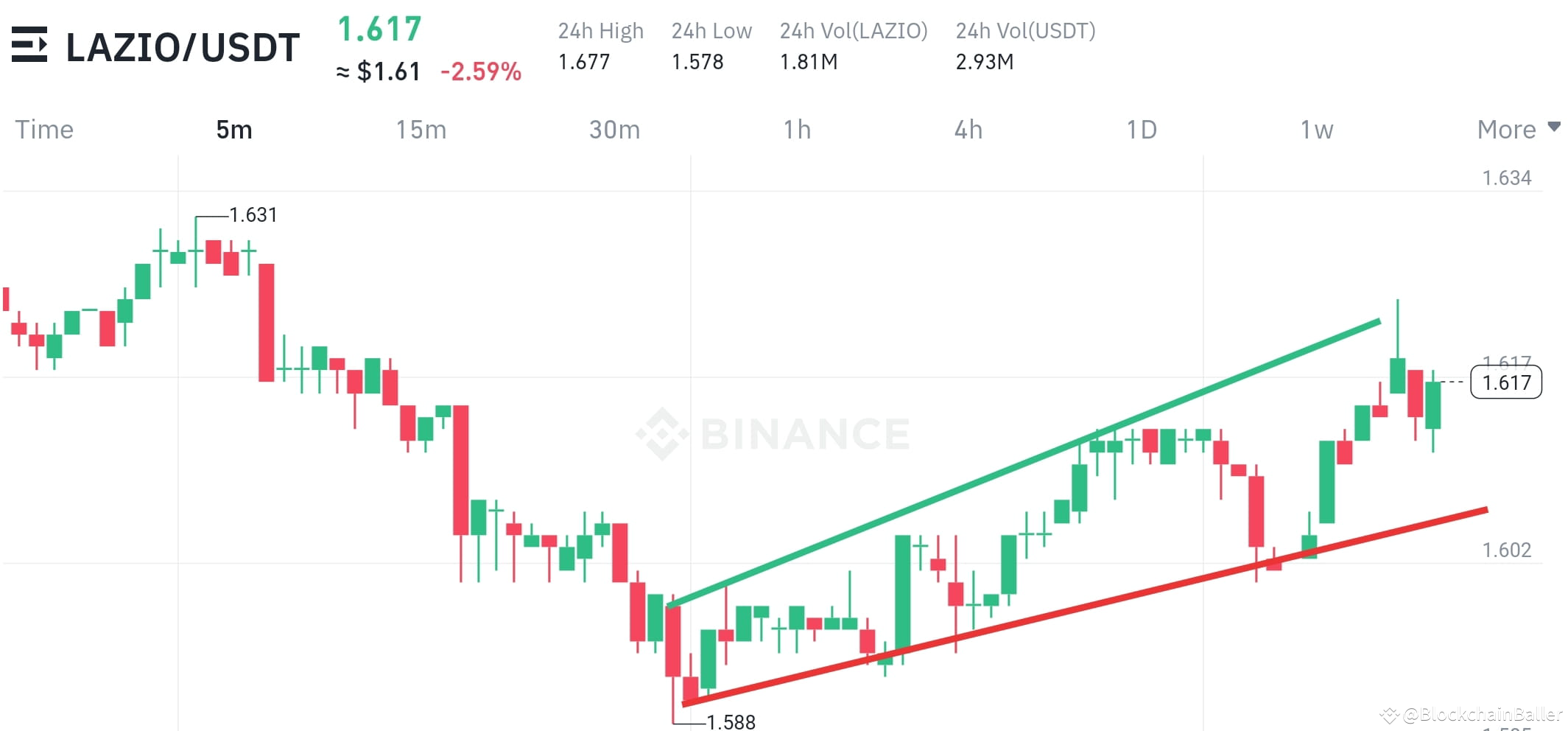Select the 30m interval

tap(614, 129)
